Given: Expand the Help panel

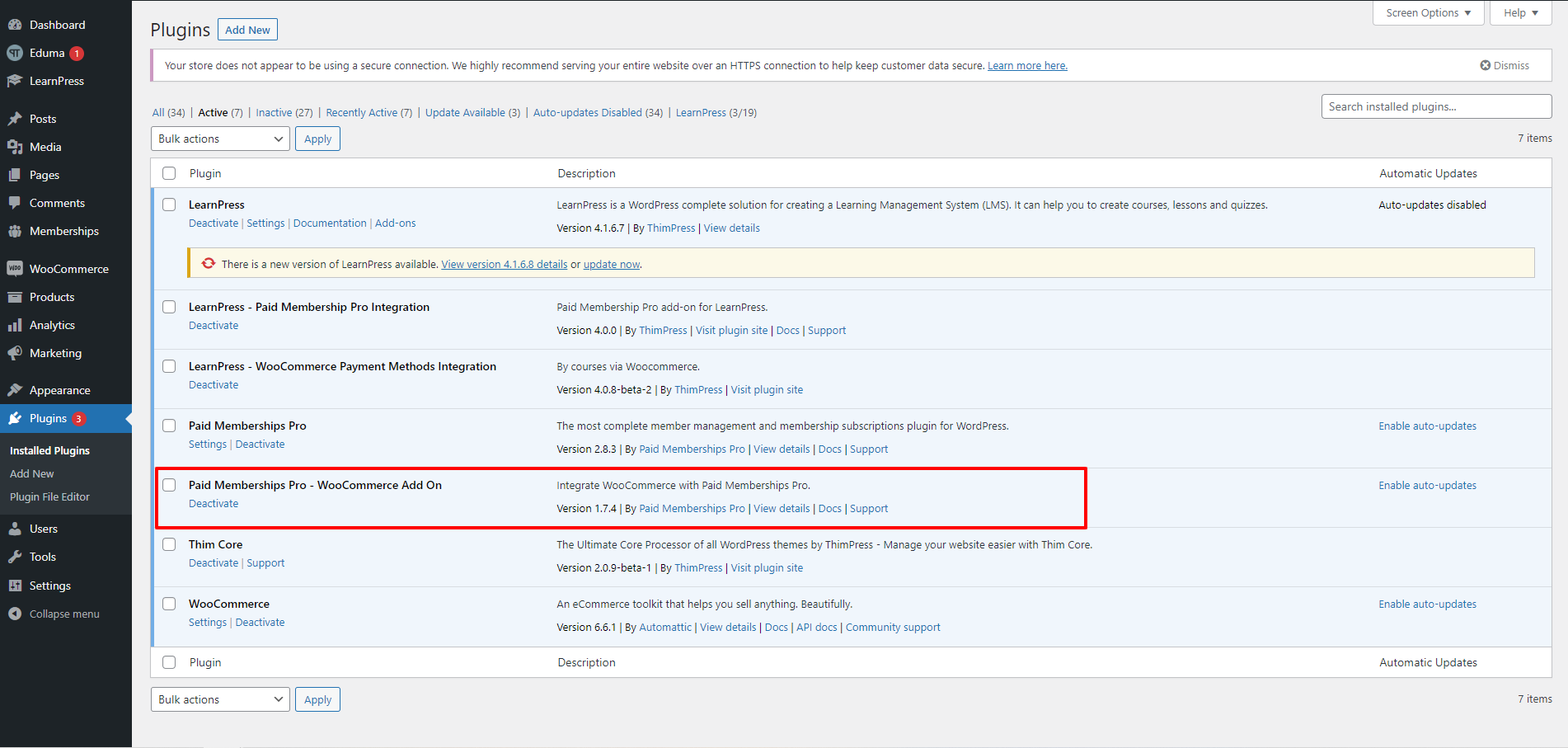Looking at the screenshot, I should coord(1520,13).
